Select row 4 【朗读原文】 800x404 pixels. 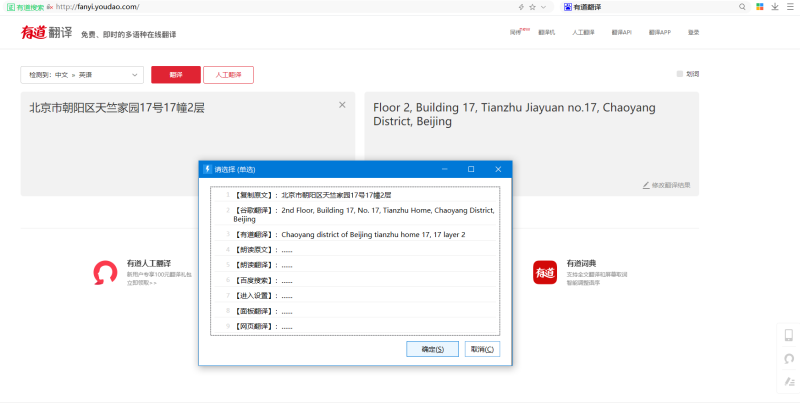pyautogui.click(x=355, y=250)
